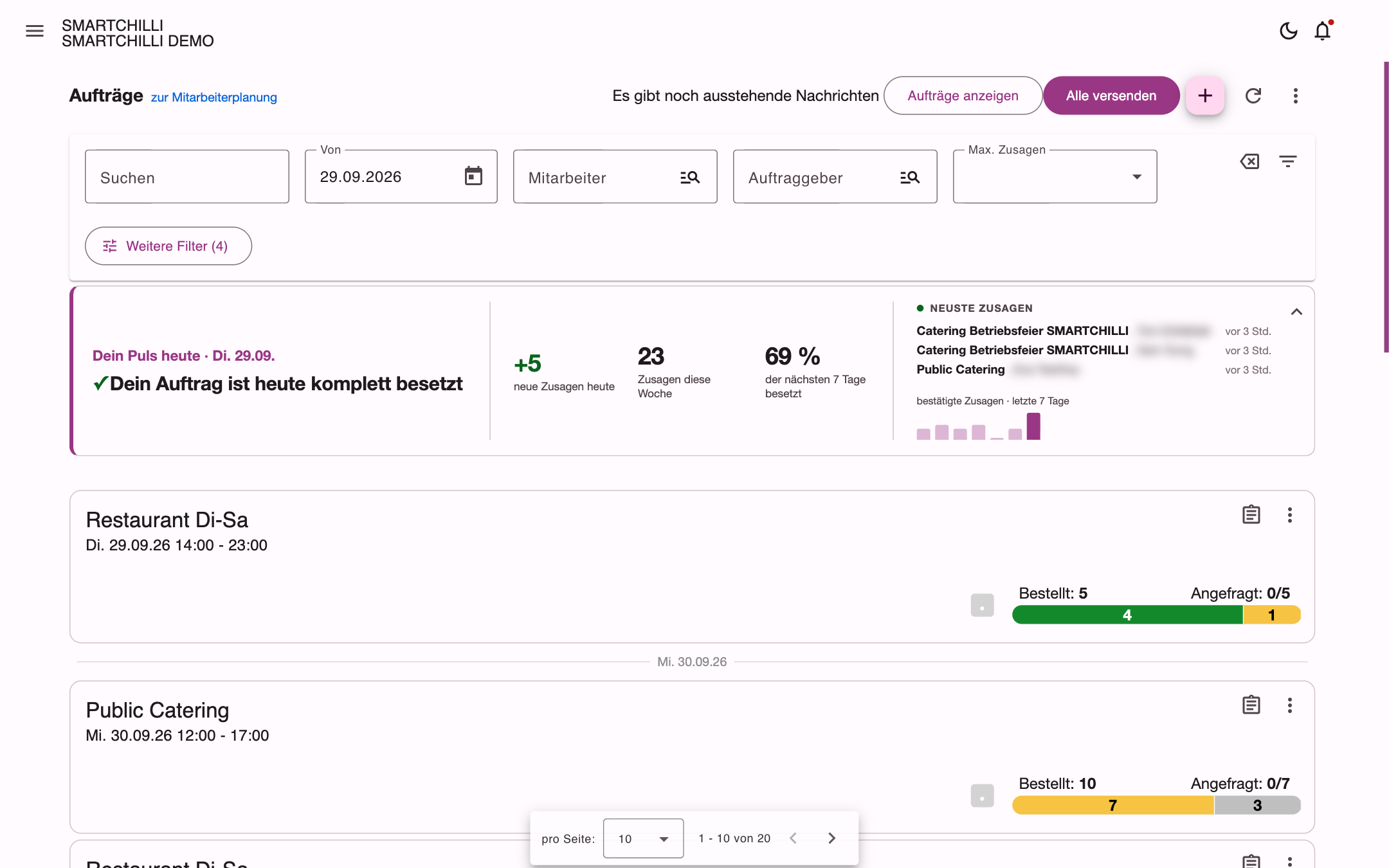Open the hamburger navigation menu

[35, 31]
